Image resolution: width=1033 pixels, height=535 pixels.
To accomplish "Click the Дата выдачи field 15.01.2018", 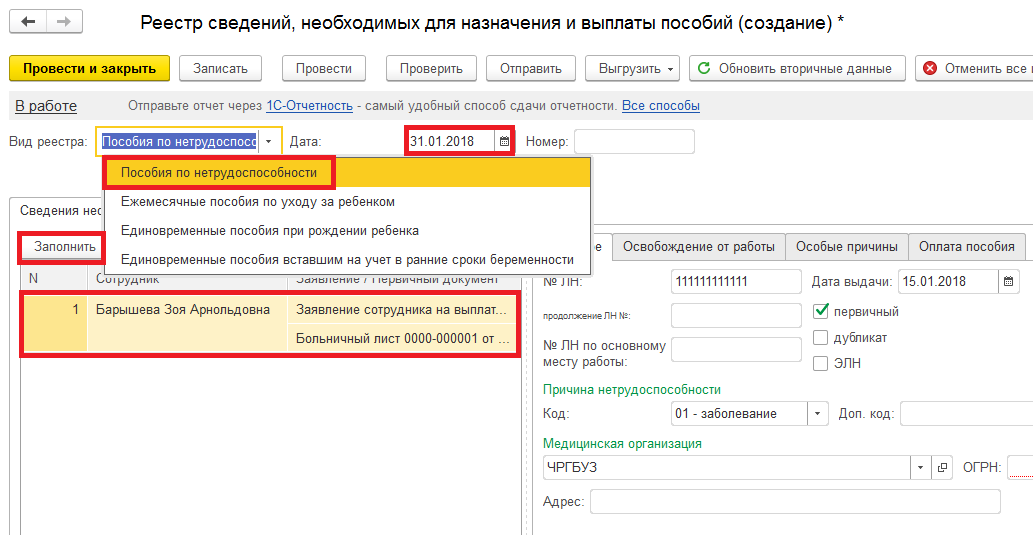I will [948, 281].
